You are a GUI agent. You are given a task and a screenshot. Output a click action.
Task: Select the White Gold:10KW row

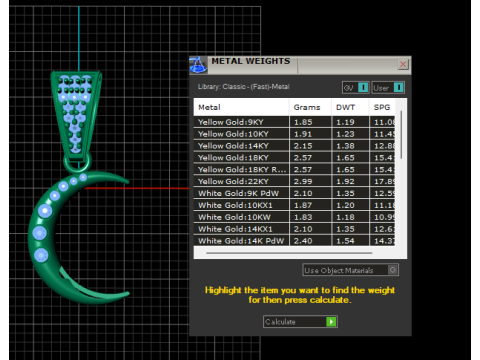pyautogui.click(x=294, y=217)
